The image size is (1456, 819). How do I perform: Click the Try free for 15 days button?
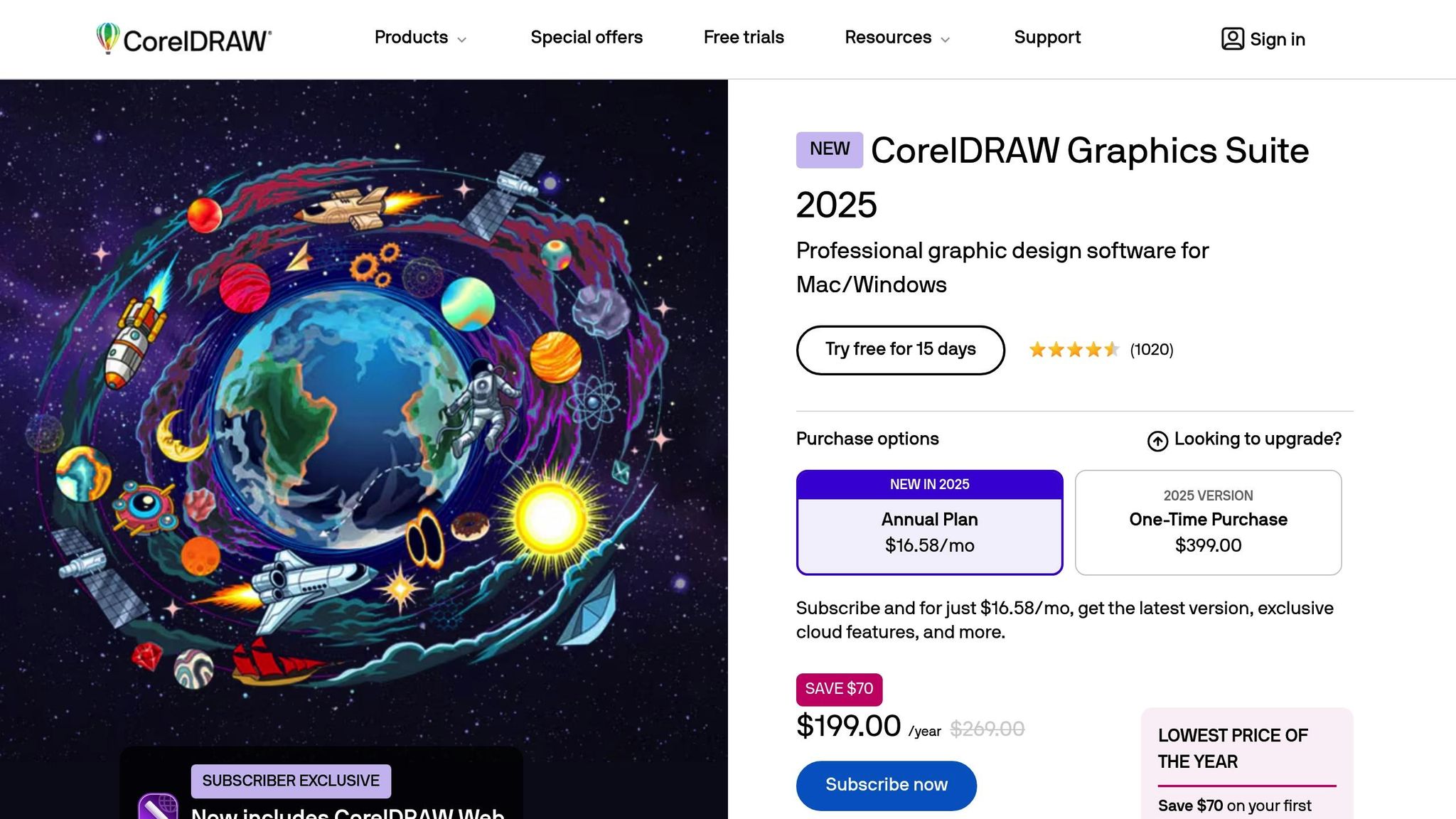pyautogui.click(x=900, y=350)
